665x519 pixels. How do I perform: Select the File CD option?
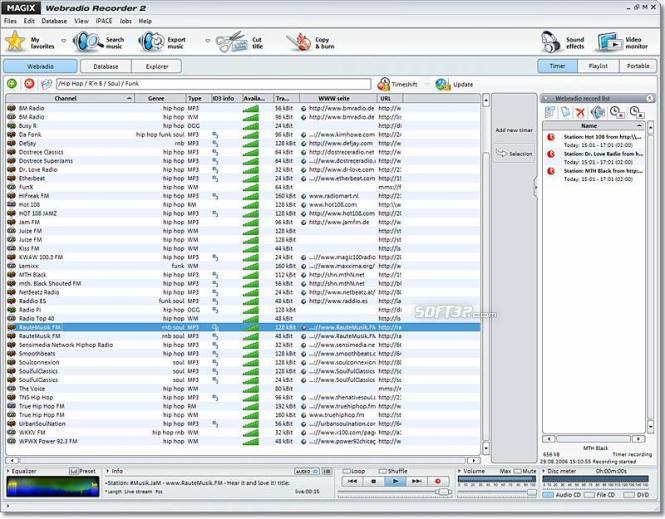(589, 495)
